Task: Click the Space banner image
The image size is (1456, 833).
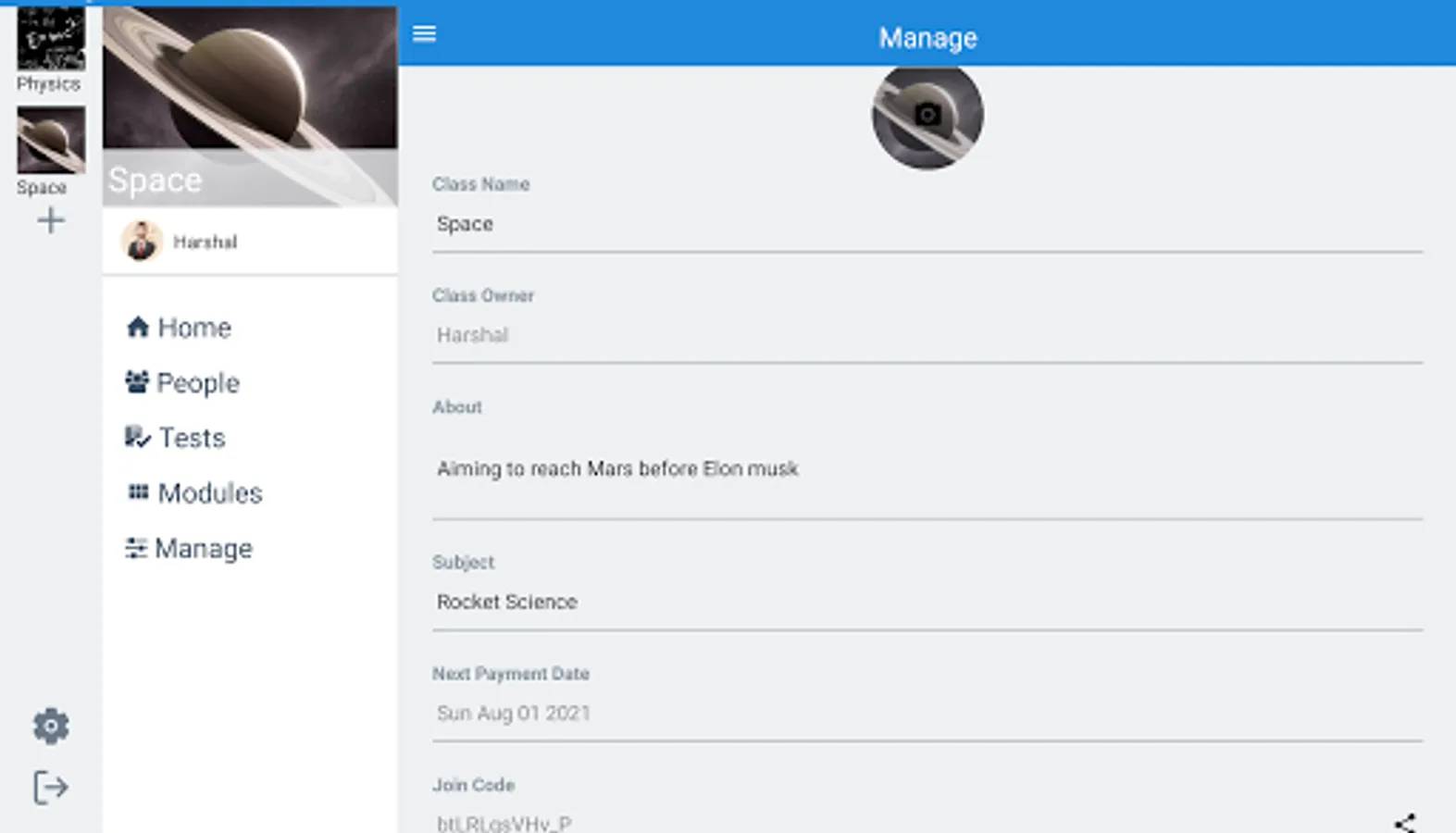Action: tap(250, 106)
